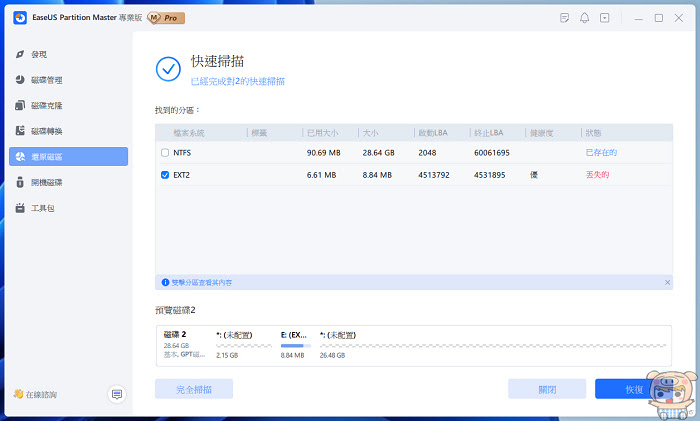Select the 磁碟 2 disk info block
Screen dimensions: 700x421
pos(184,344)
